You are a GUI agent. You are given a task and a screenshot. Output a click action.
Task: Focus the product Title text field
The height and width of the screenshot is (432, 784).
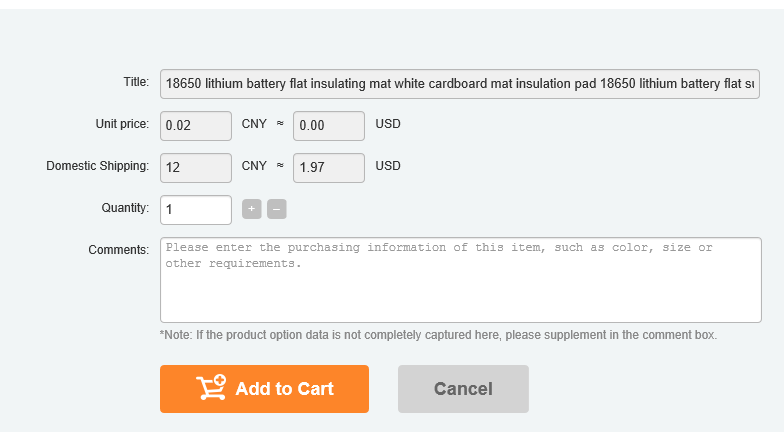[x=460, y=83]
